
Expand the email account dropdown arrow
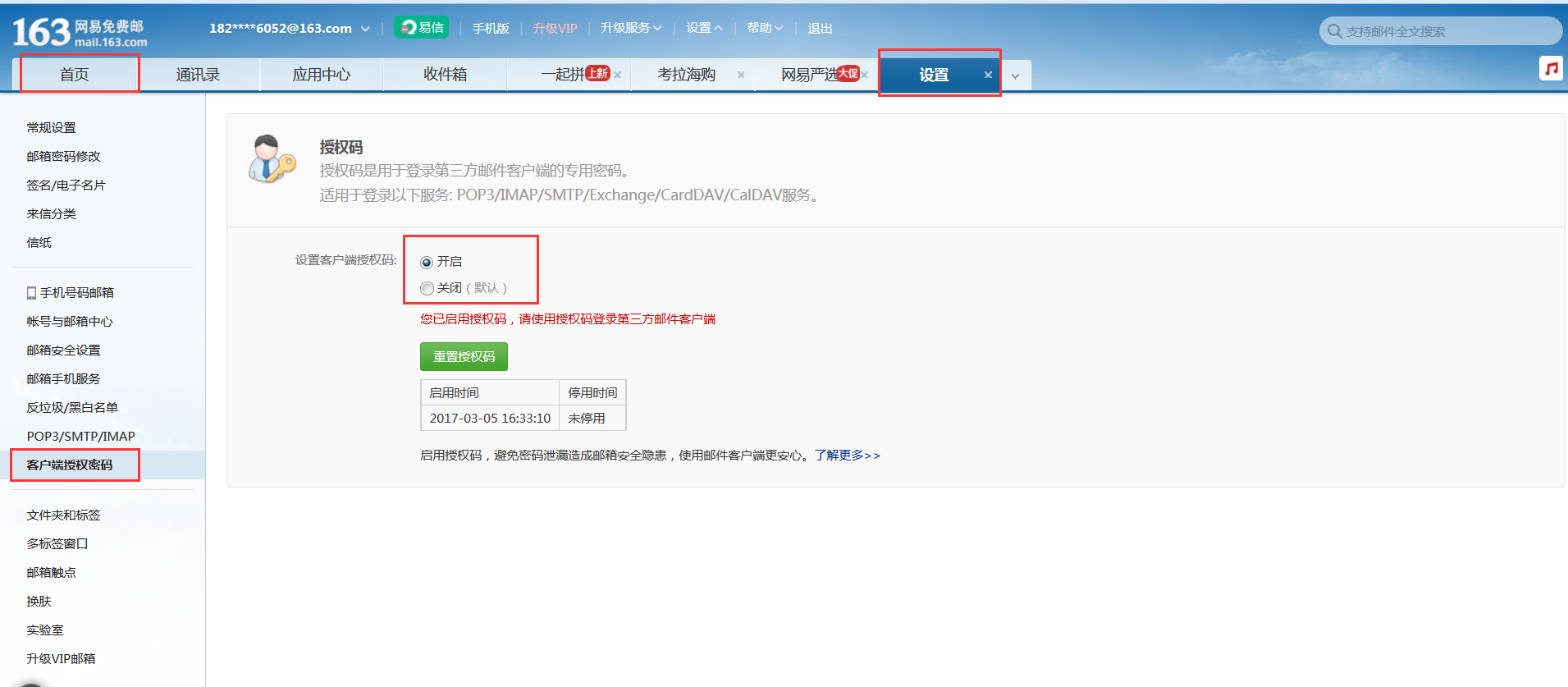point(365,29)
